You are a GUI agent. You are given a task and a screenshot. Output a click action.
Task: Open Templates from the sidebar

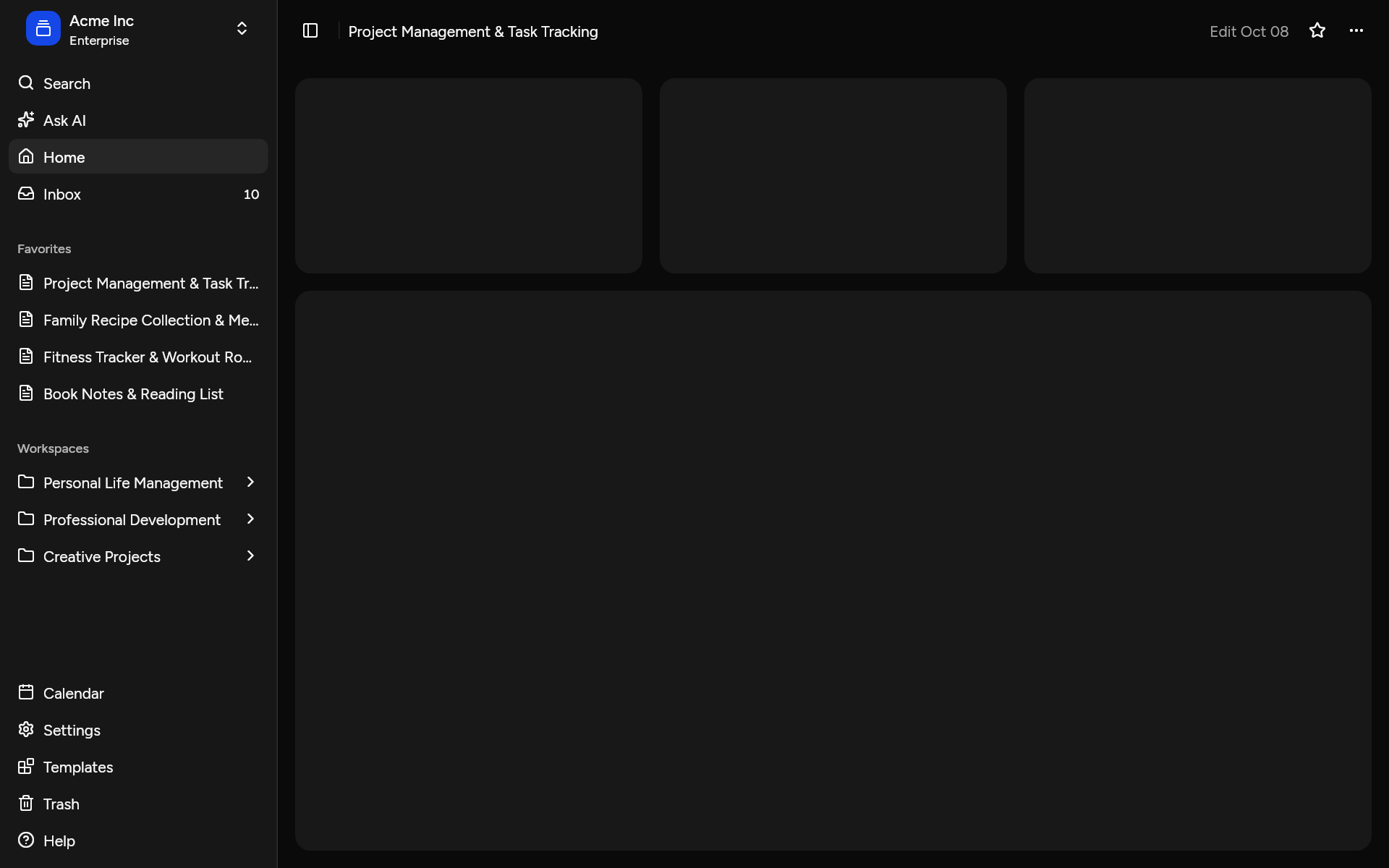click(x=138, y=767)
